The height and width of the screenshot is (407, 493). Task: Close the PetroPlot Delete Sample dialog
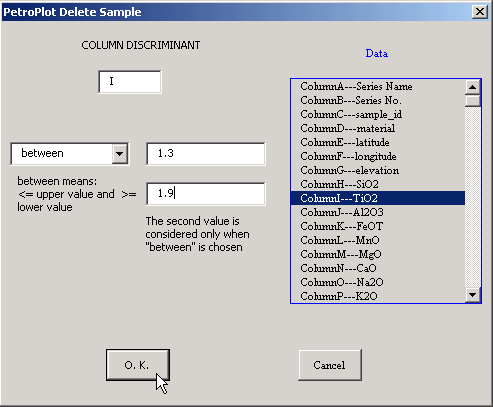tap(480, 12)
